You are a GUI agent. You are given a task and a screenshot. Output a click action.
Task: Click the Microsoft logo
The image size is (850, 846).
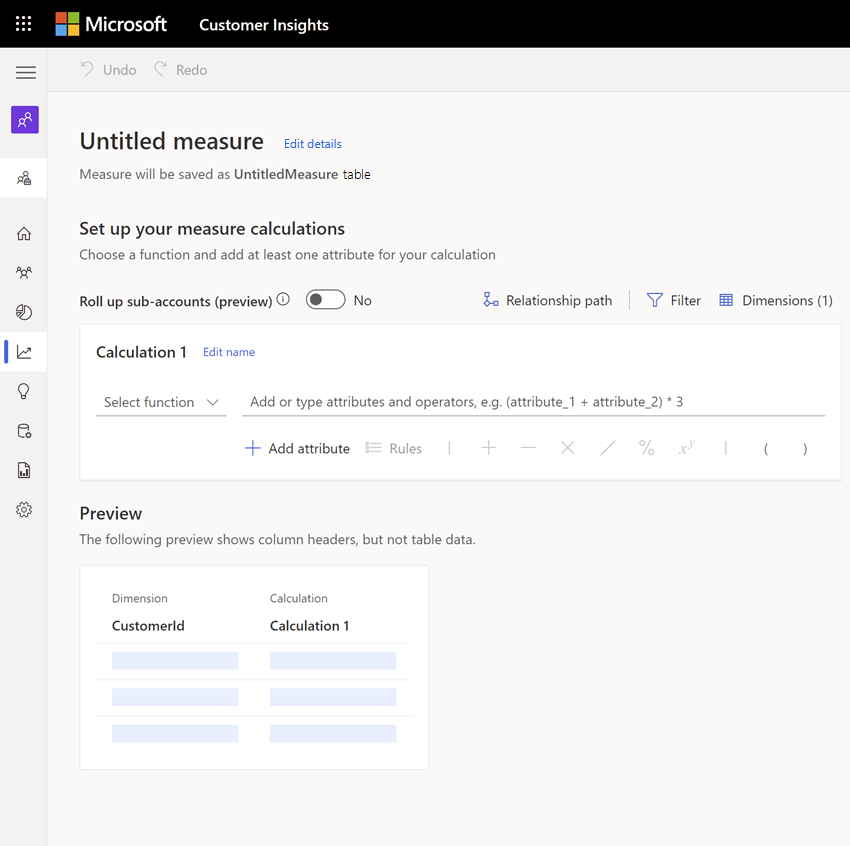pos(111,24)
